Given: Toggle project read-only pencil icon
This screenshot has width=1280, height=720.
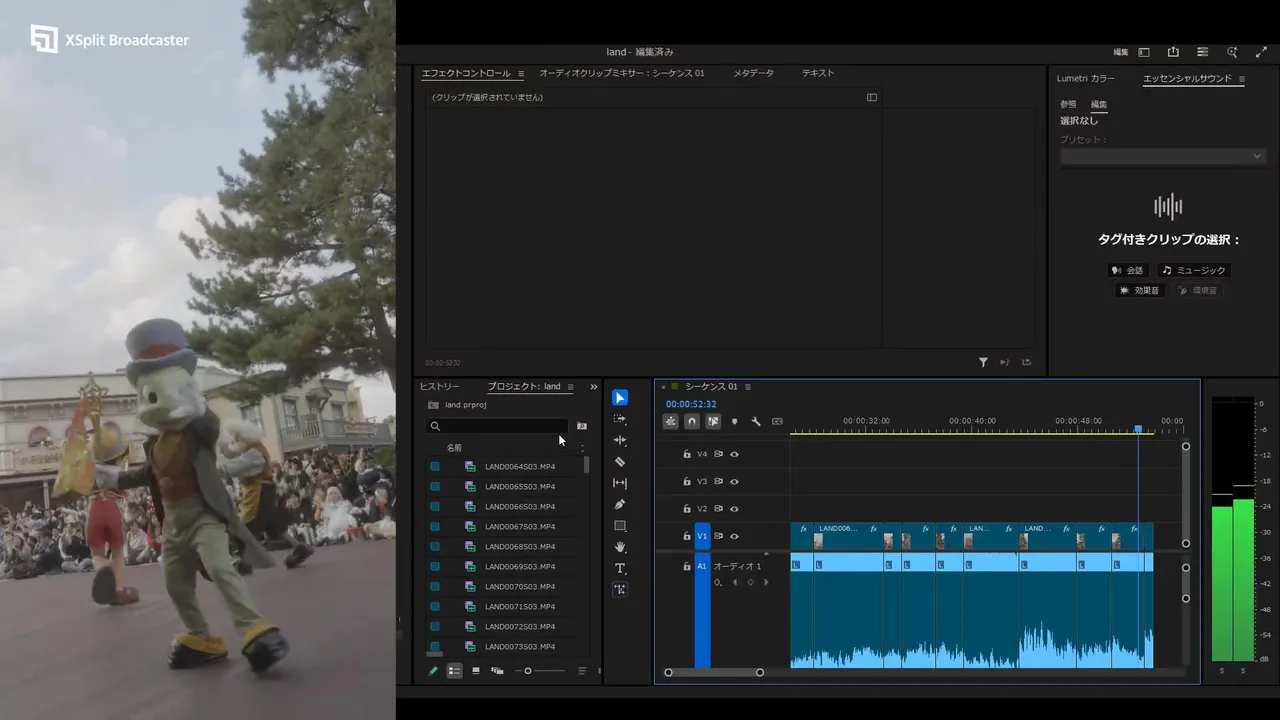Looking at the screenshot, I should click(433, 671).
